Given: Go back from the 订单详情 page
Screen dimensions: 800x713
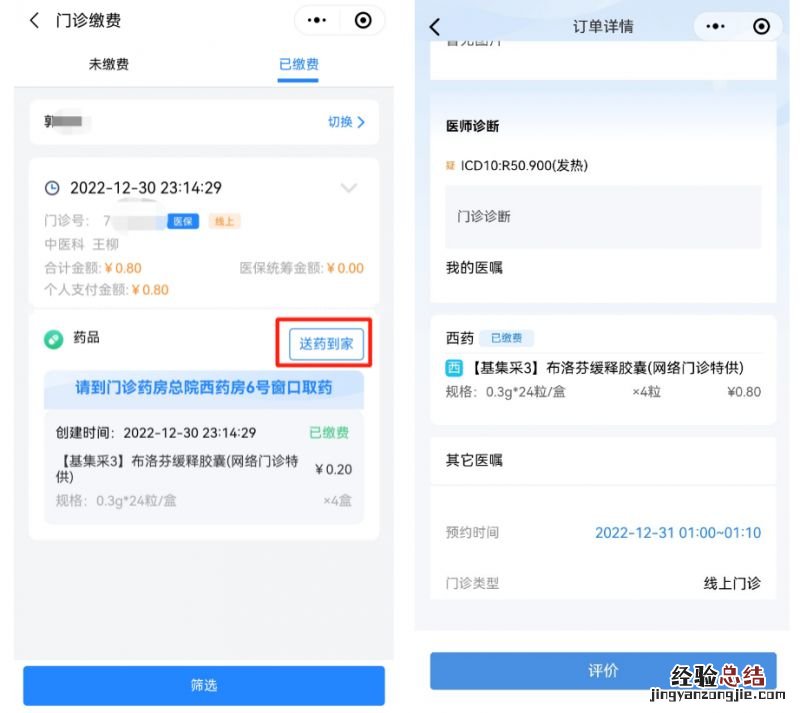Looking at the screenshot, I should click(x=435, y=27).
